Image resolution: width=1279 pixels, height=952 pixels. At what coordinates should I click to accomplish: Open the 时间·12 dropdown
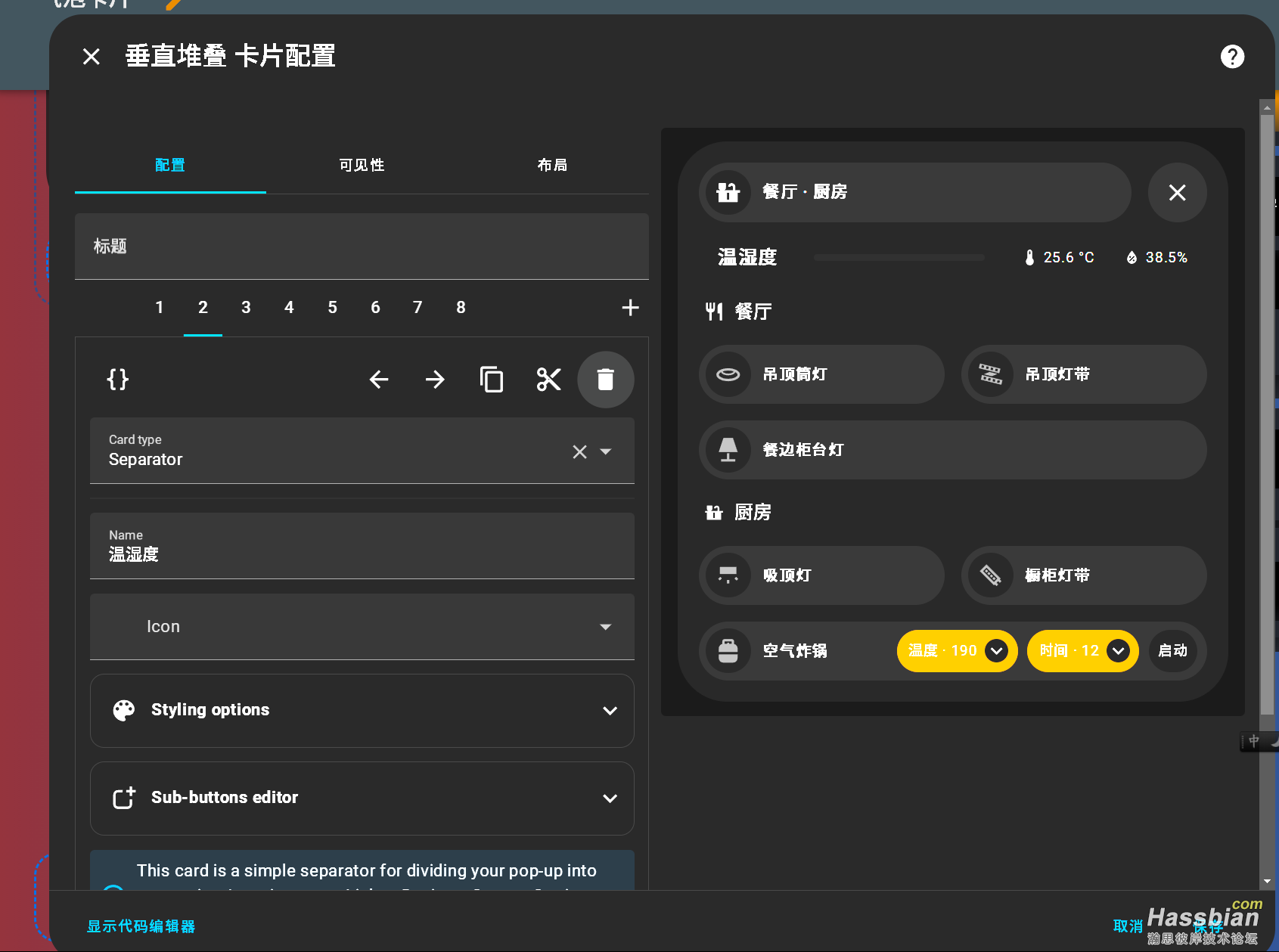tap(1083, 651)
